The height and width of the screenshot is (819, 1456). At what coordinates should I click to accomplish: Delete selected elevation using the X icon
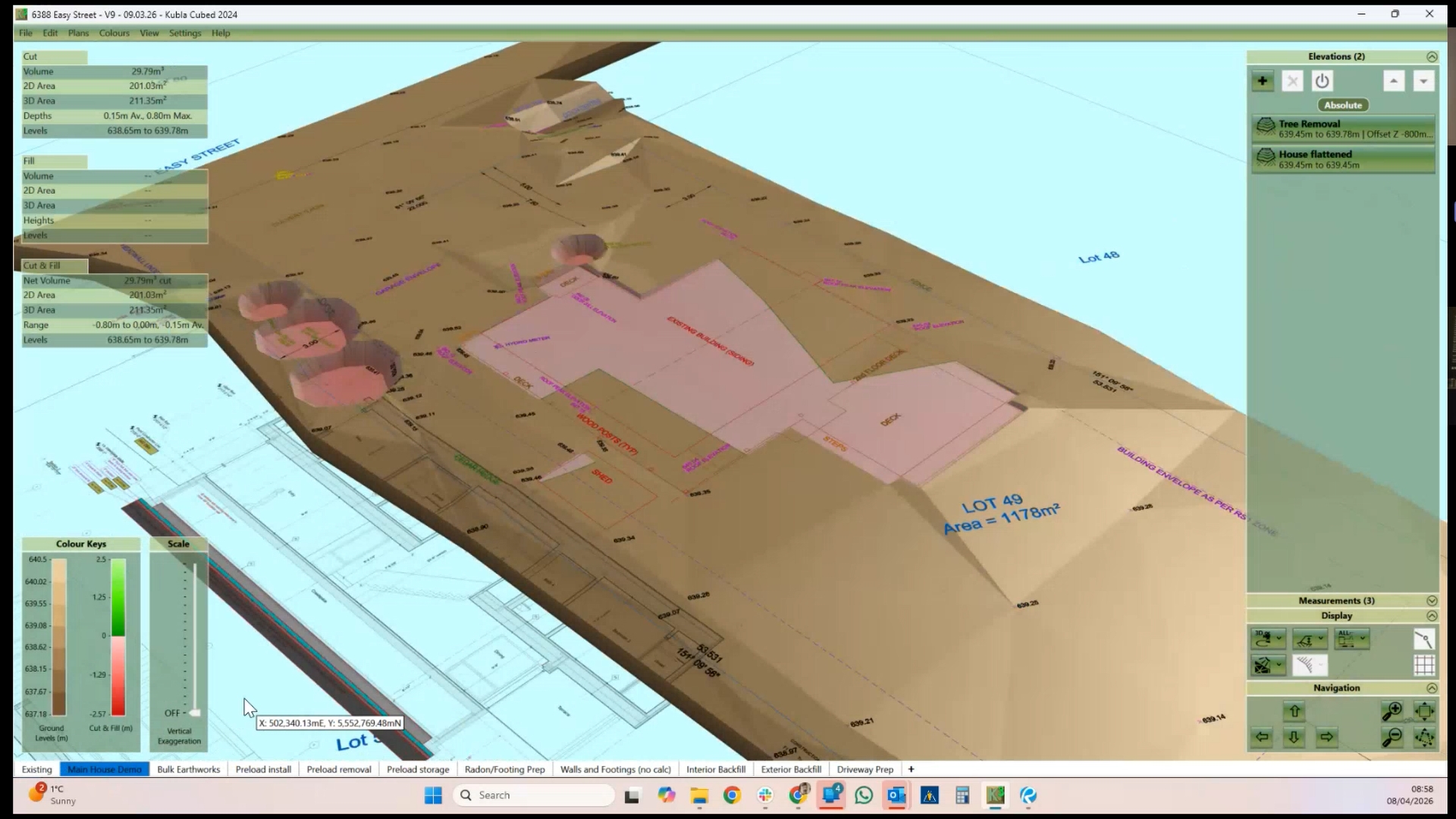[1292, 80]
